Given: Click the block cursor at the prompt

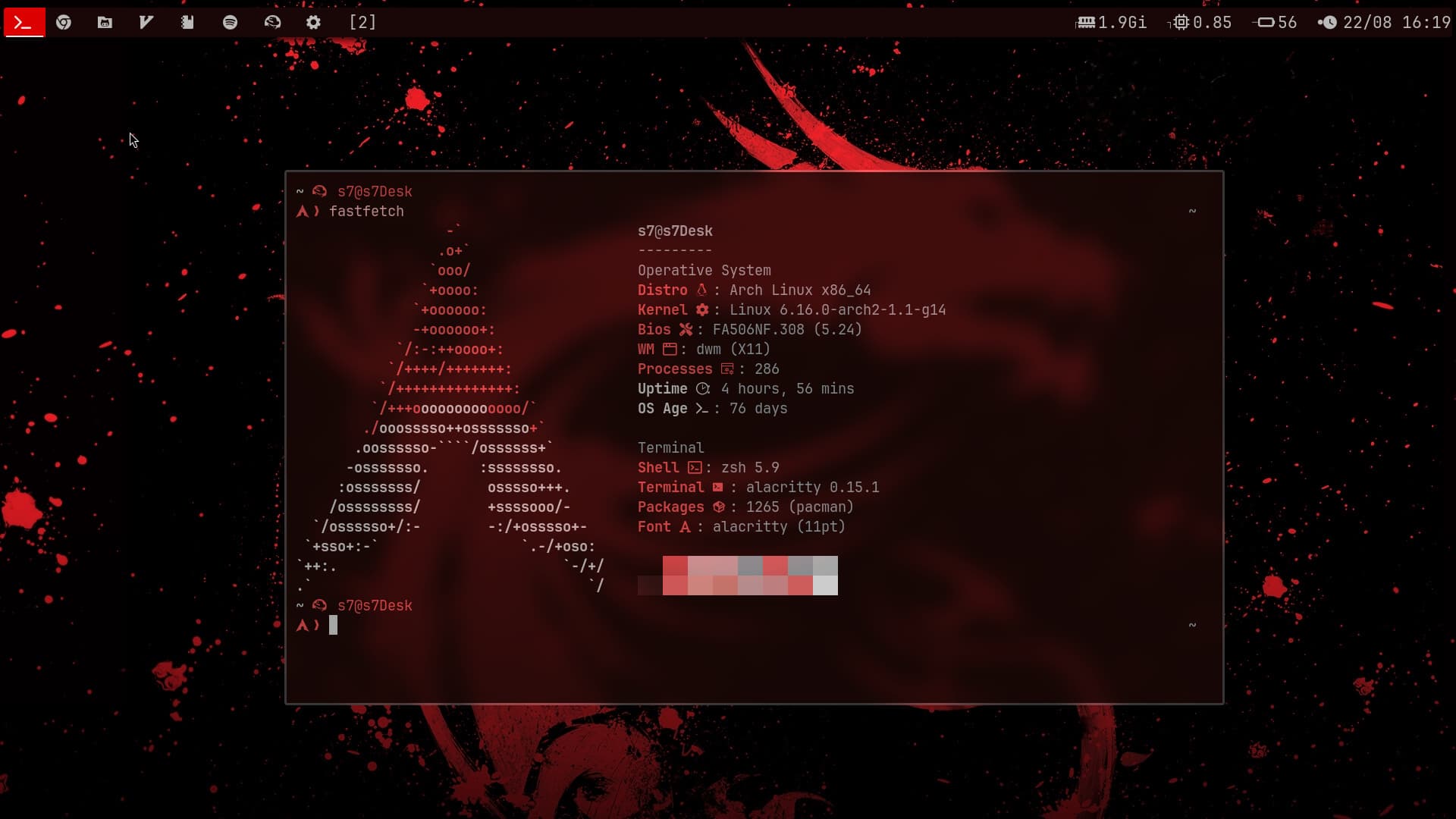Looking at the screenshot, I should click(333, 625).
